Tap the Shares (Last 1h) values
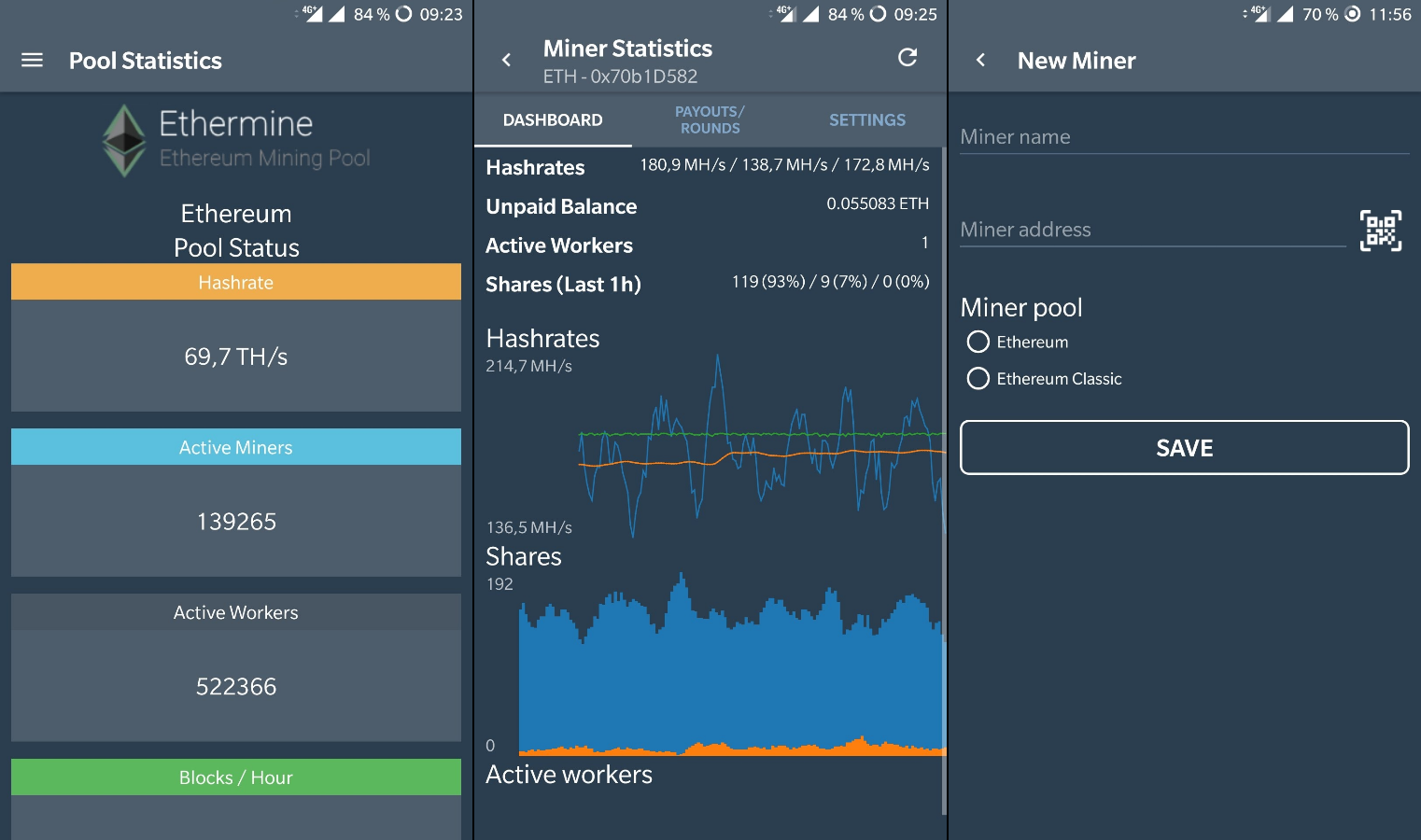 (x=830, y=282)
